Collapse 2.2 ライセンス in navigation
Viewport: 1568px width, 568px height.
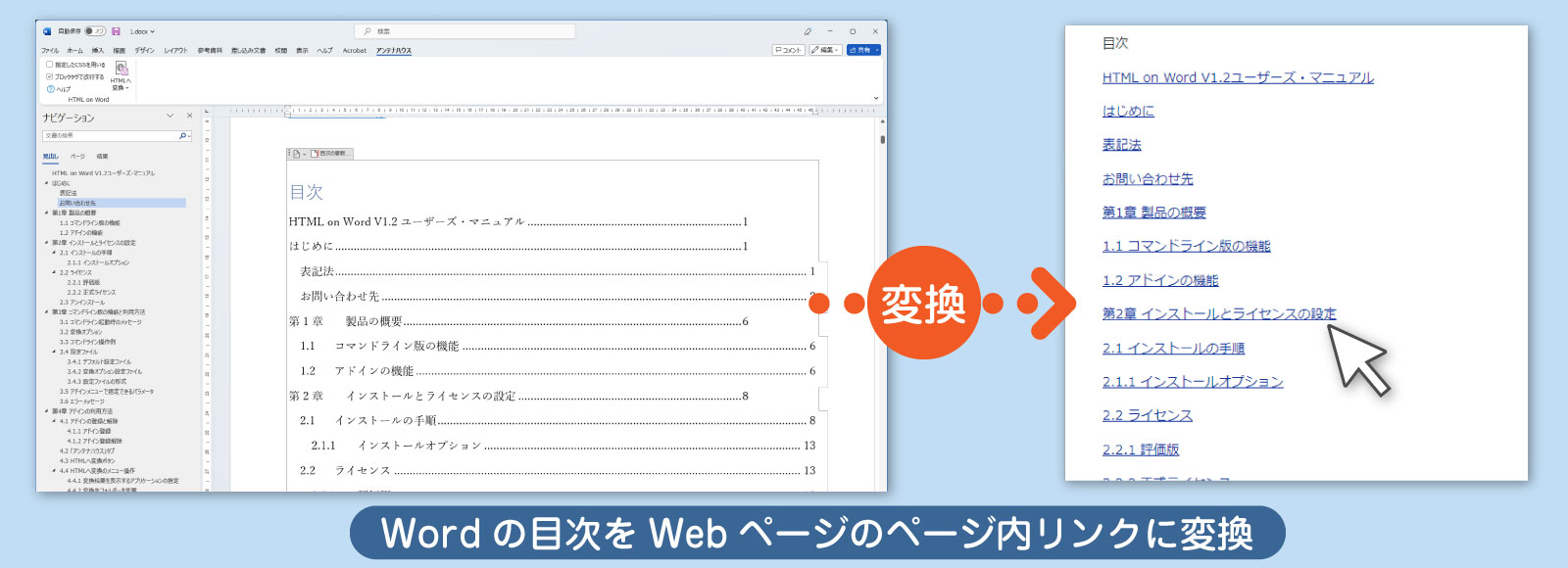coord(54,272)
